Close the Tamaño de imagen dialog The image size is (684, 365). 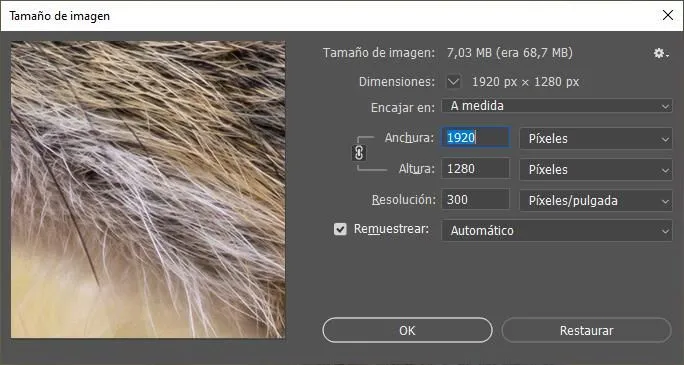[667, 15]
